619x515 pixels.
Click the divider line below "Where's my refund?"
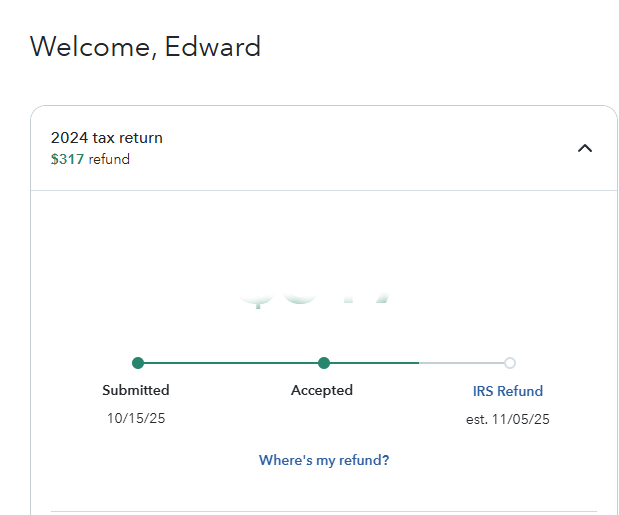[x=324, y=512]
